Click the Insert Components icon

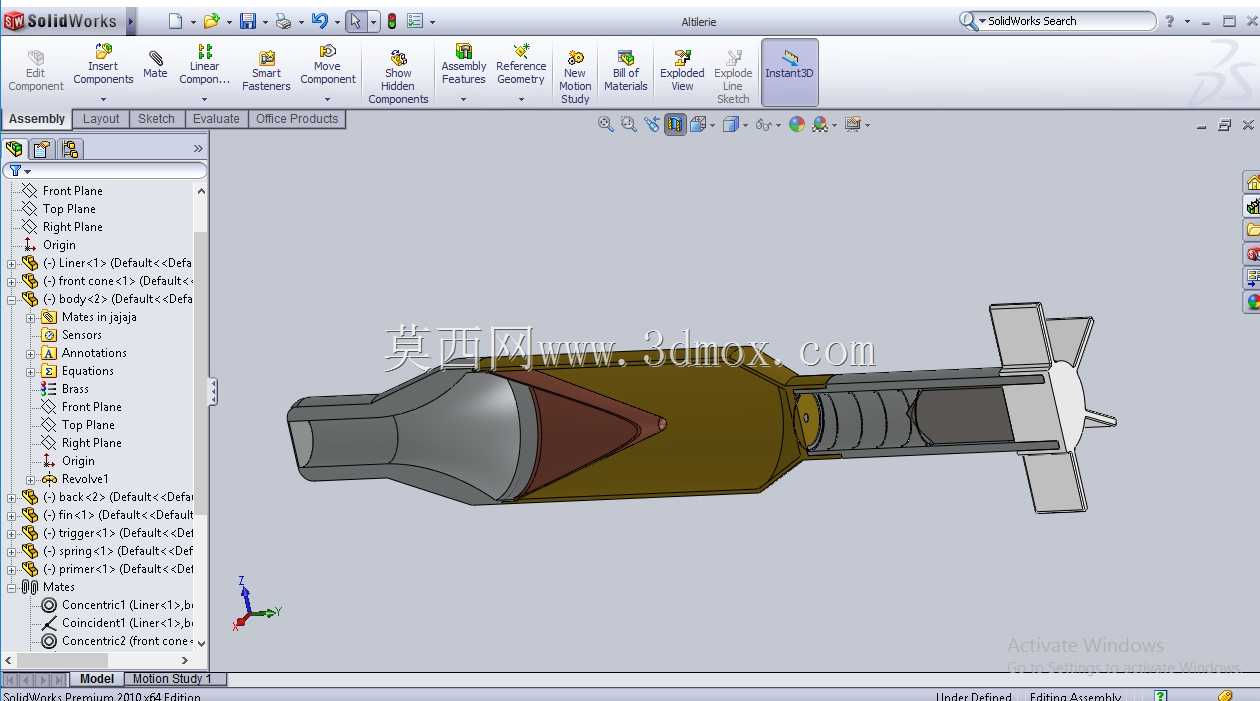103,51
